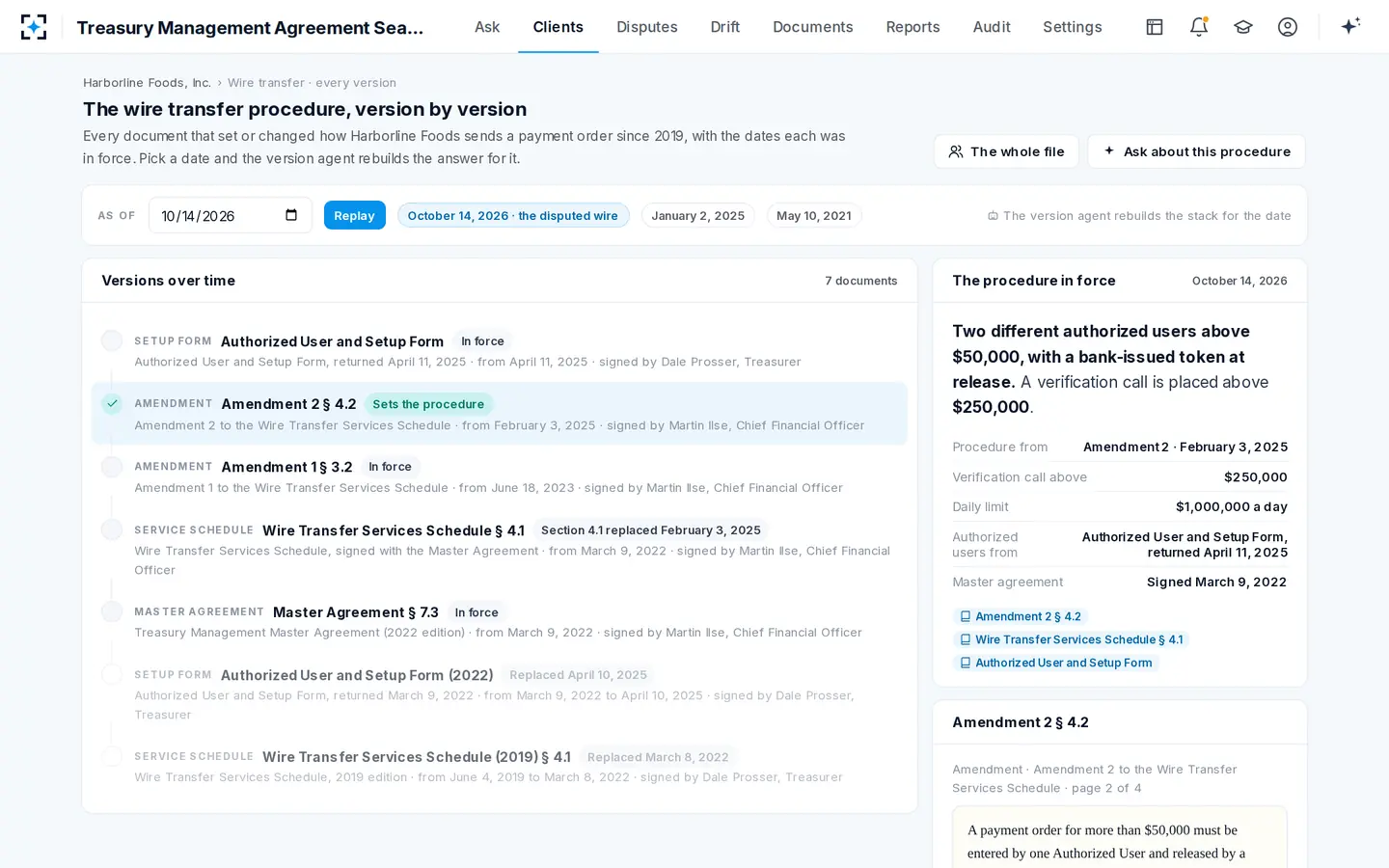Screen dimensions: 1389x868
Task: Click the "7 documents" count label
Action: point(861,281)
